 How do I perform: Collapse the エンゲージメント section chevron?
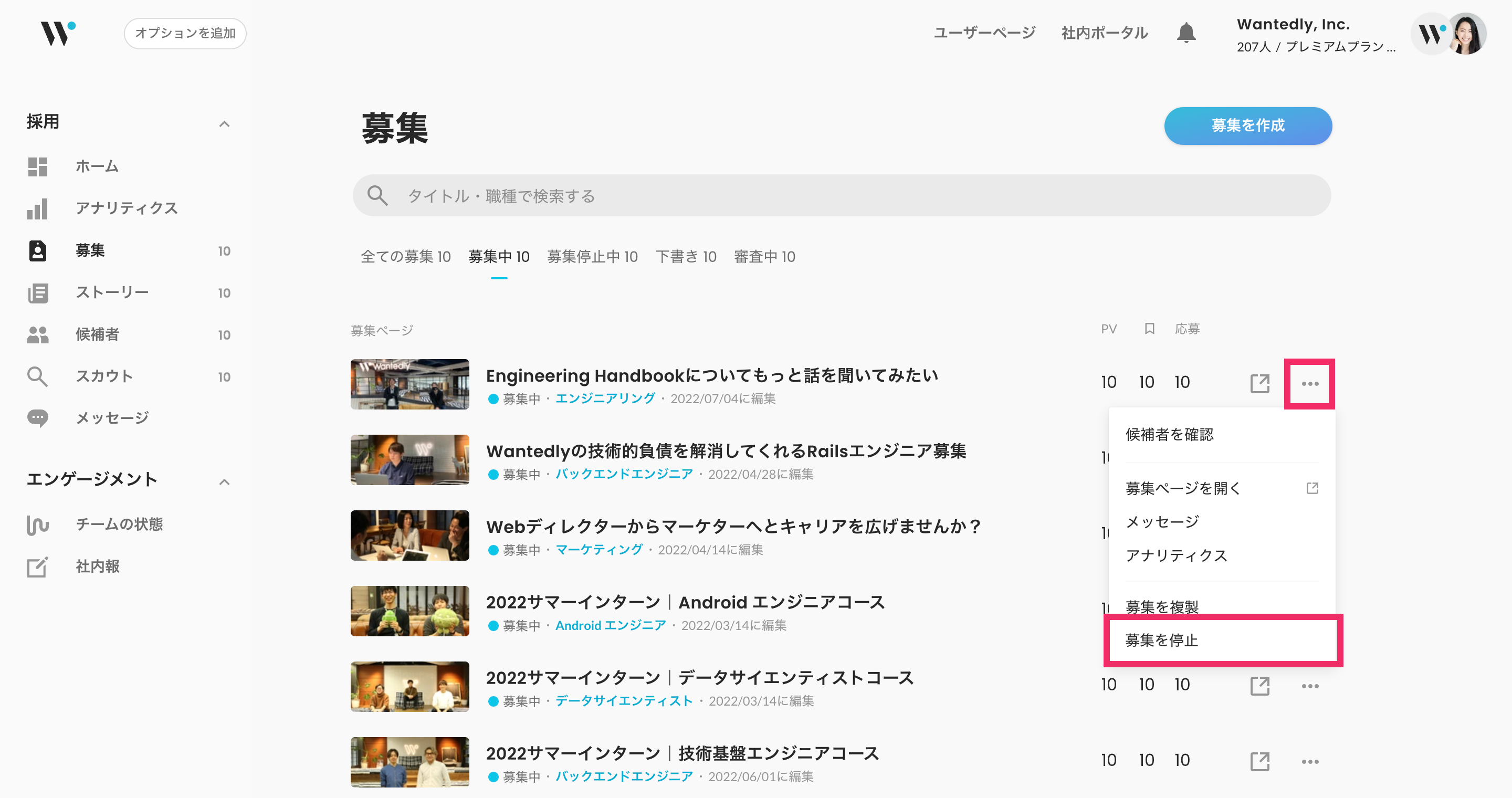click(224, 482)
